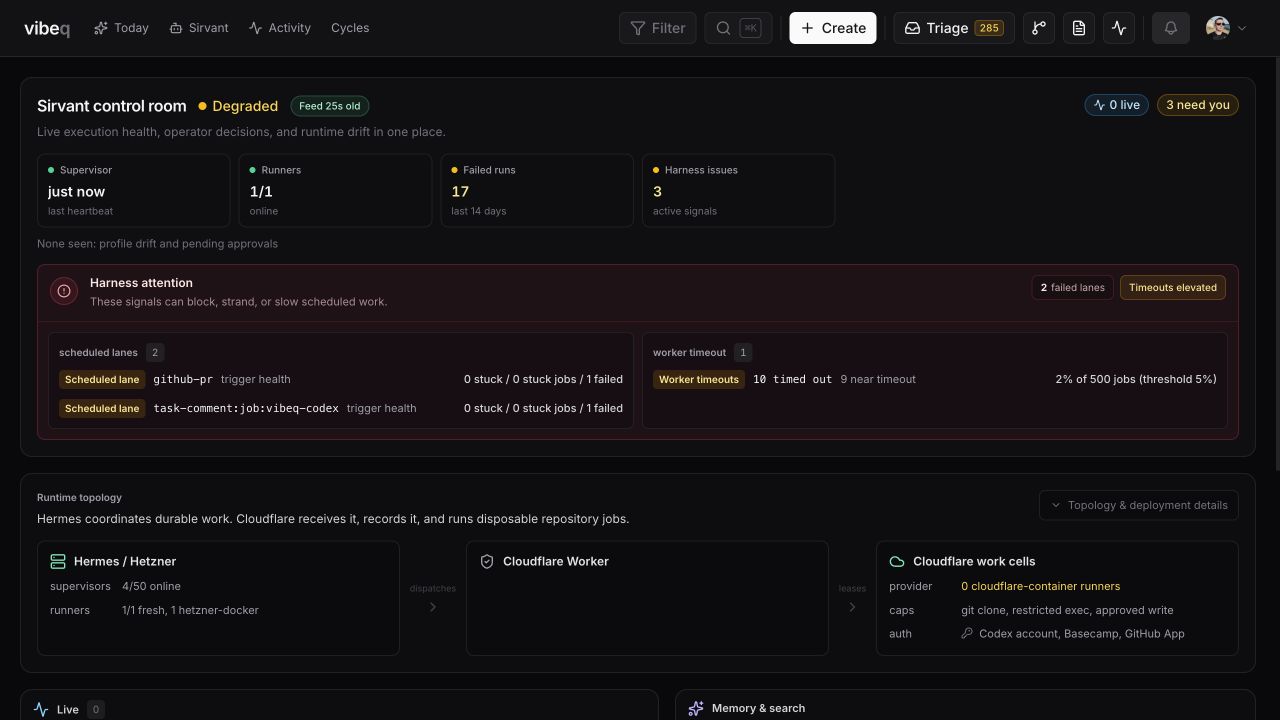This screenshot has width=1280, height=720.
Task: Click the Today sparkle icon
Action: point(101,28)
